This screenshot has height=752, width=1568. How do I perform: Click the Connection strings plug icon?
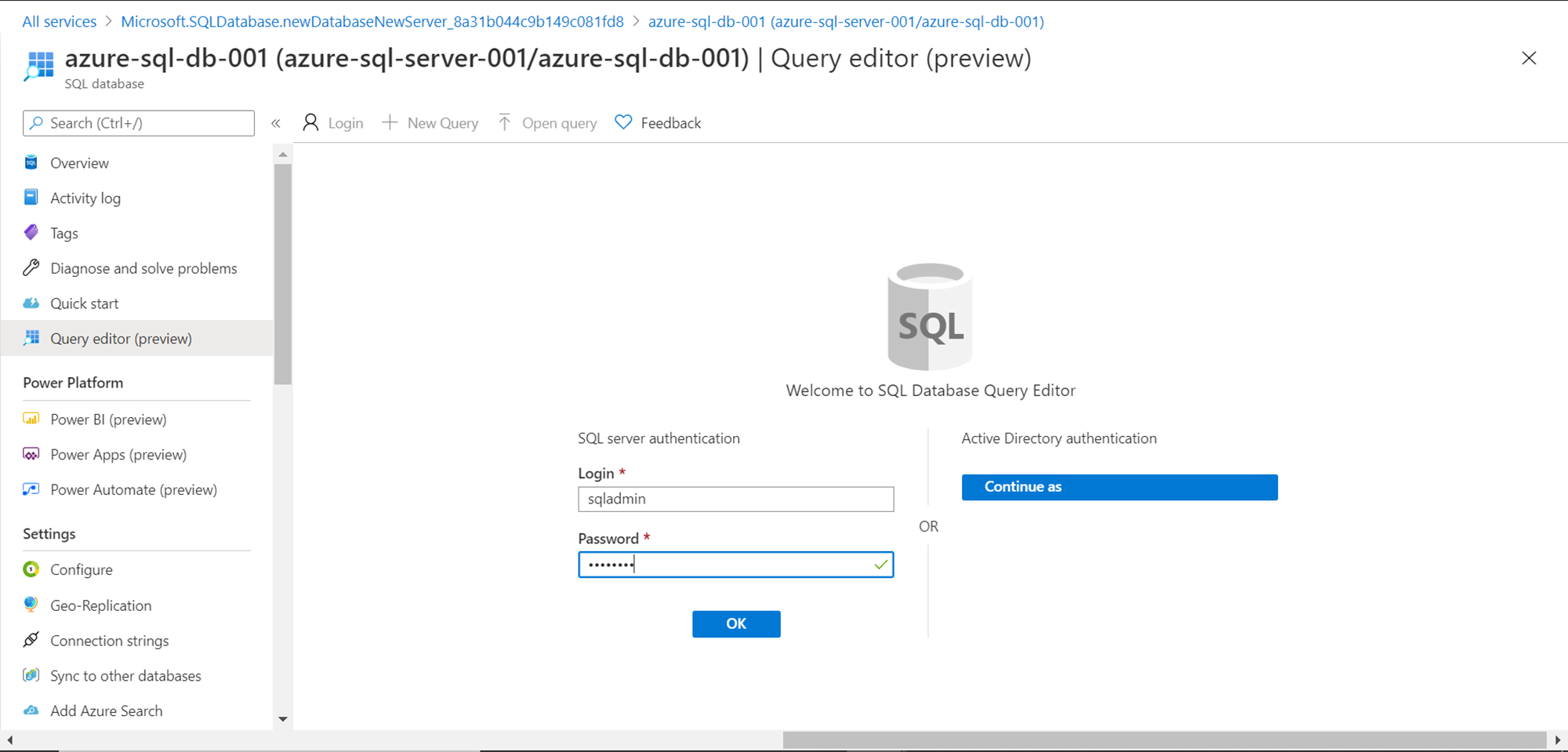pos(31,640)
